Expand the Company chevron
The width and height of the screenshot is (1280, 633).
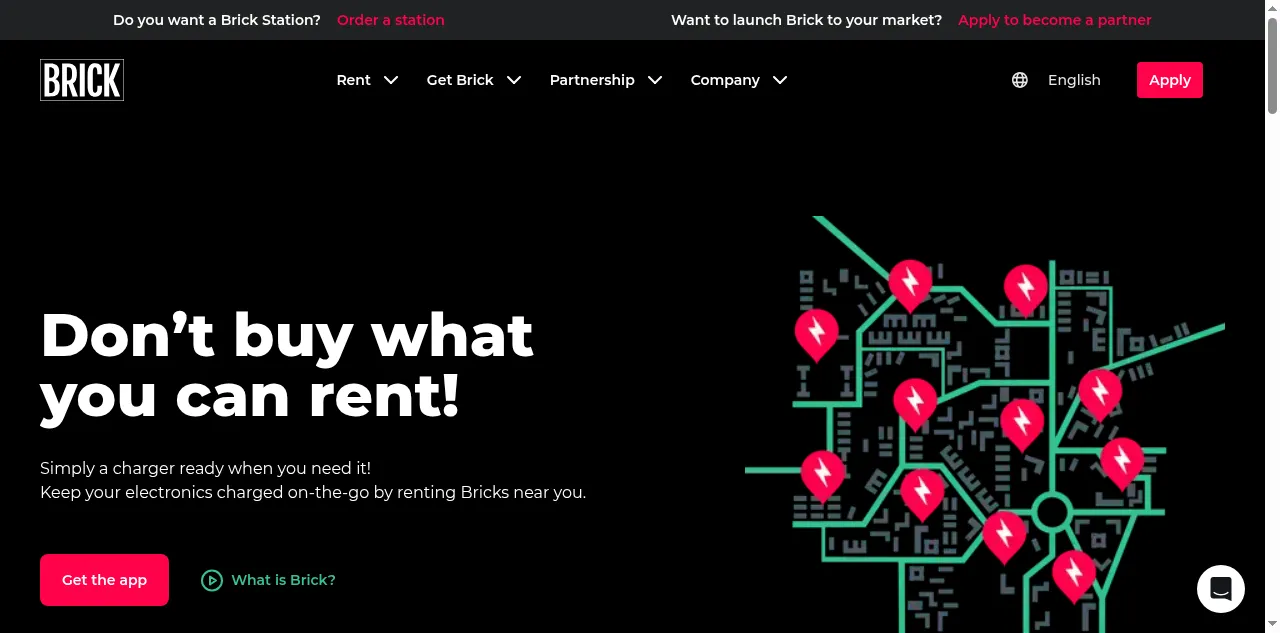(x=780, y=80)
